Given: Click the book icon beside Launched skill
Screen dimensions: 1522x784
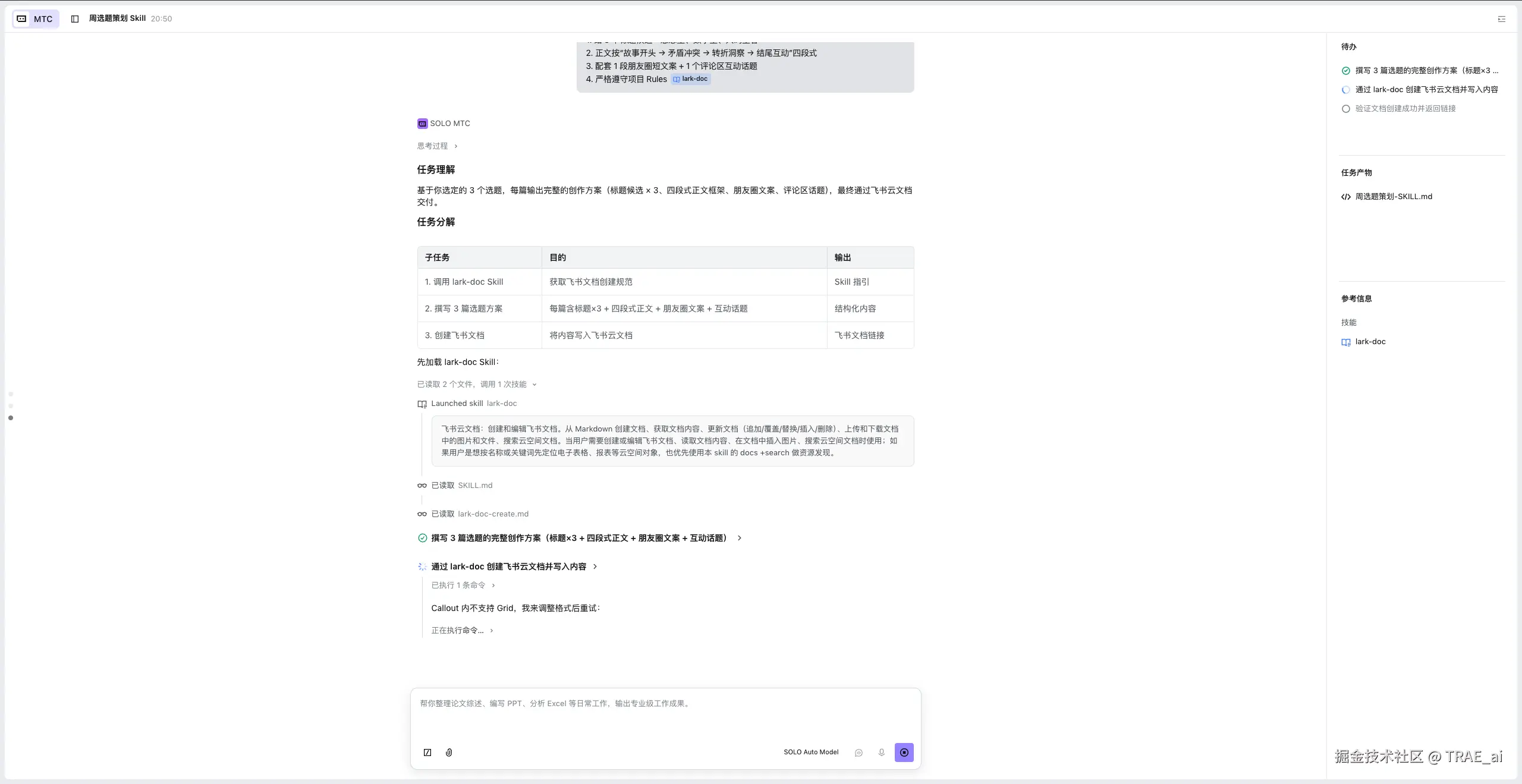Looking at the screenshot, I should [422, 404].
